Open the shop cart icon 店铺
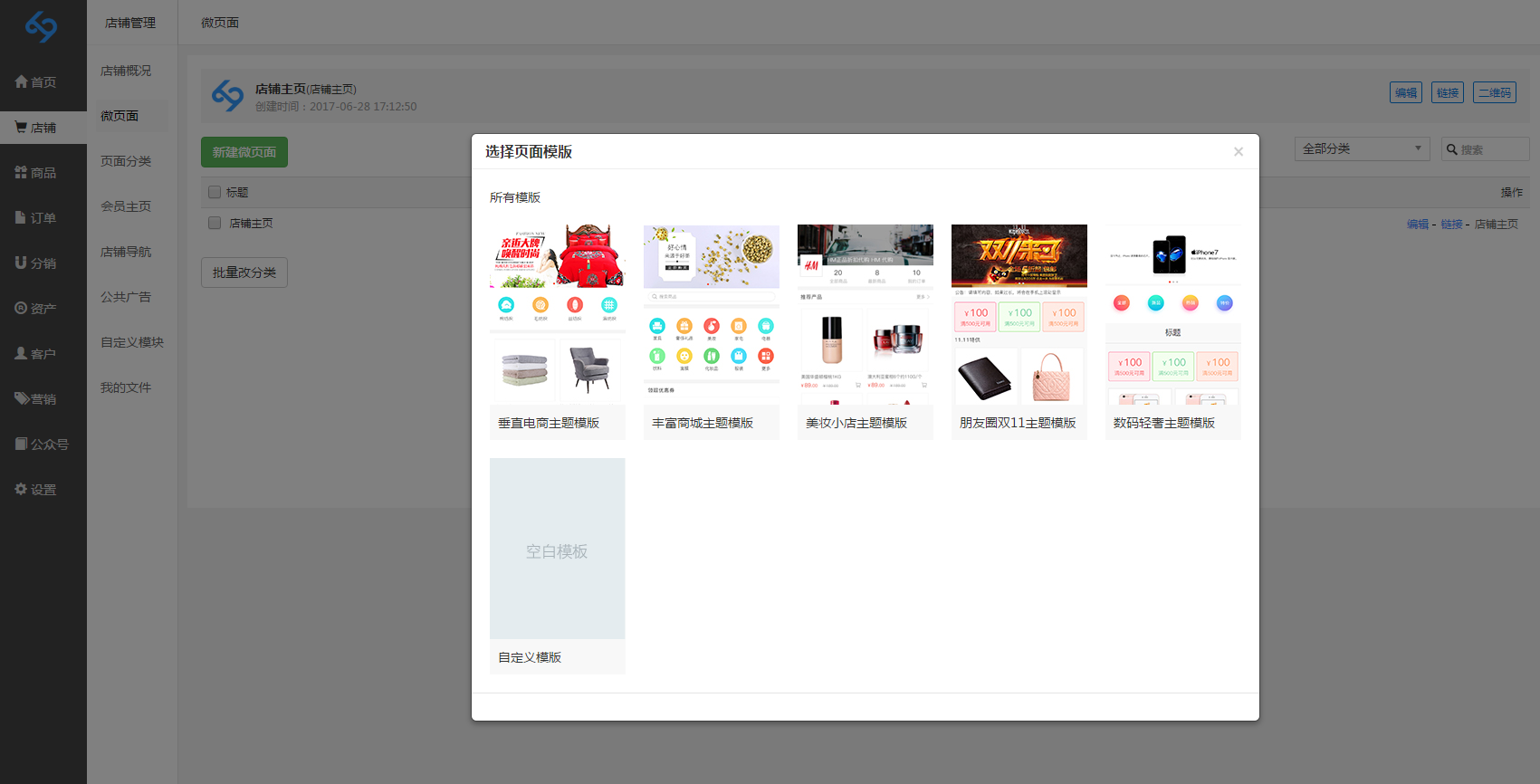This screenshot has width=1540, height=784. 21,128
